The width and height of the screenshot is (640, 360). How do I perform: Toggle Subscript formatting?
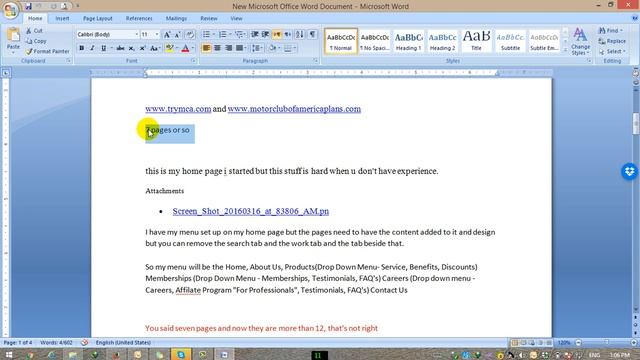pyautogui.click(x=131, y=48)
